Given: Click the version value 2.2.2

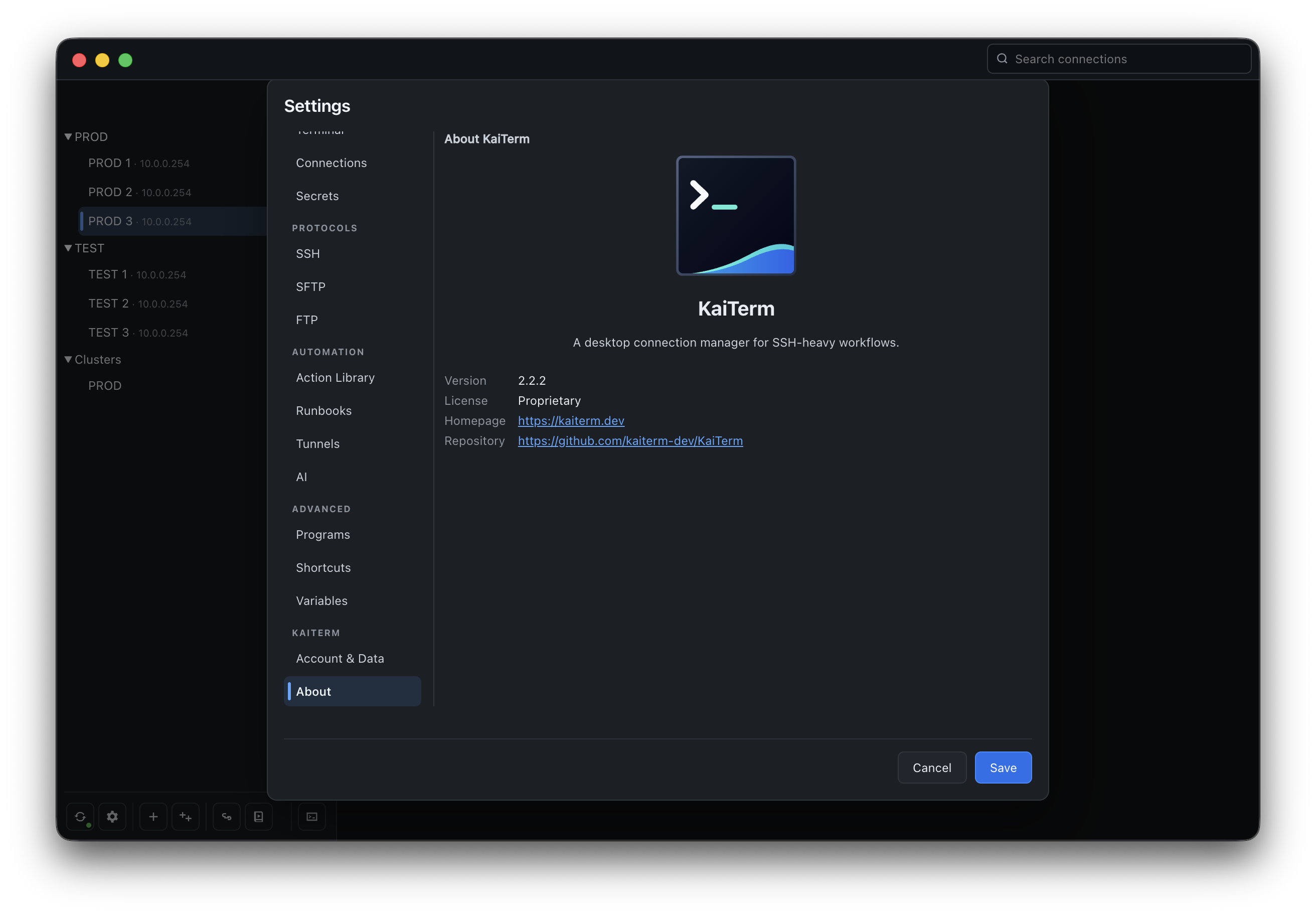Looking at the screenshot, I should (532, 381).
